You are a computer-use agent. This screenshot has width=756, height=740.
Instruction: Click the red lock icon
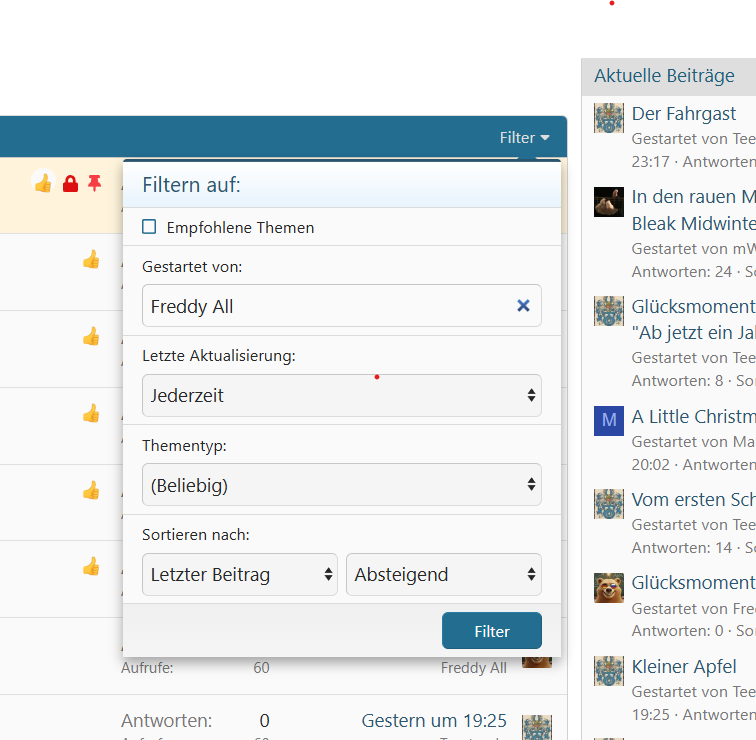pyautogui.click(x=70, y=184)
